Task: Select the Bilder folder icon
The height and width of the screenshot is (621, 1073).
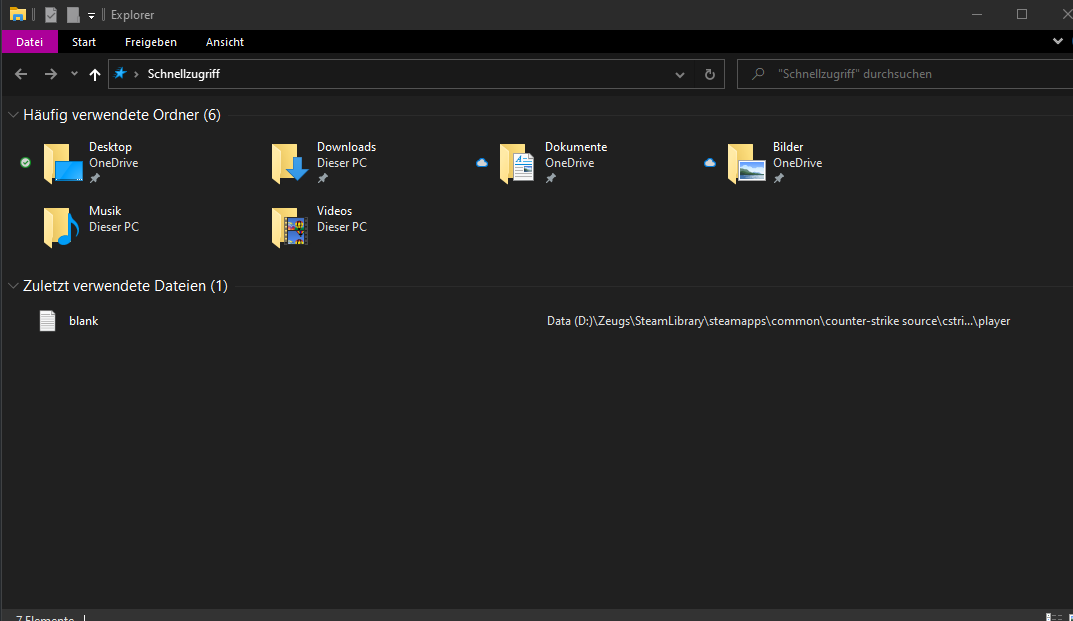Action: click(x=746, y=163)
